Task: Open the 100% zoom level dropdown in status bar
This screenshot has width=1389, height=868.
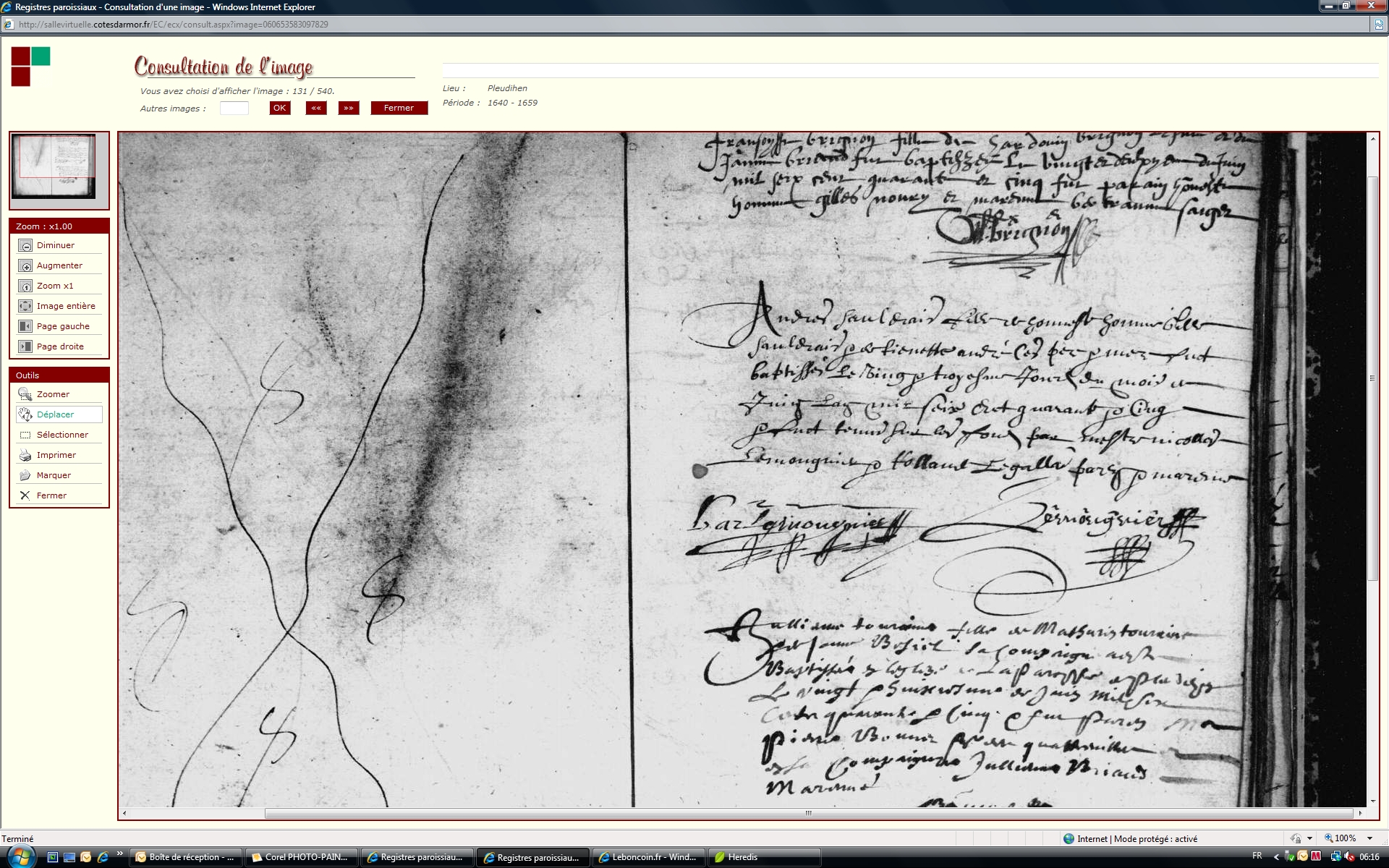Action: point(1369,838)
